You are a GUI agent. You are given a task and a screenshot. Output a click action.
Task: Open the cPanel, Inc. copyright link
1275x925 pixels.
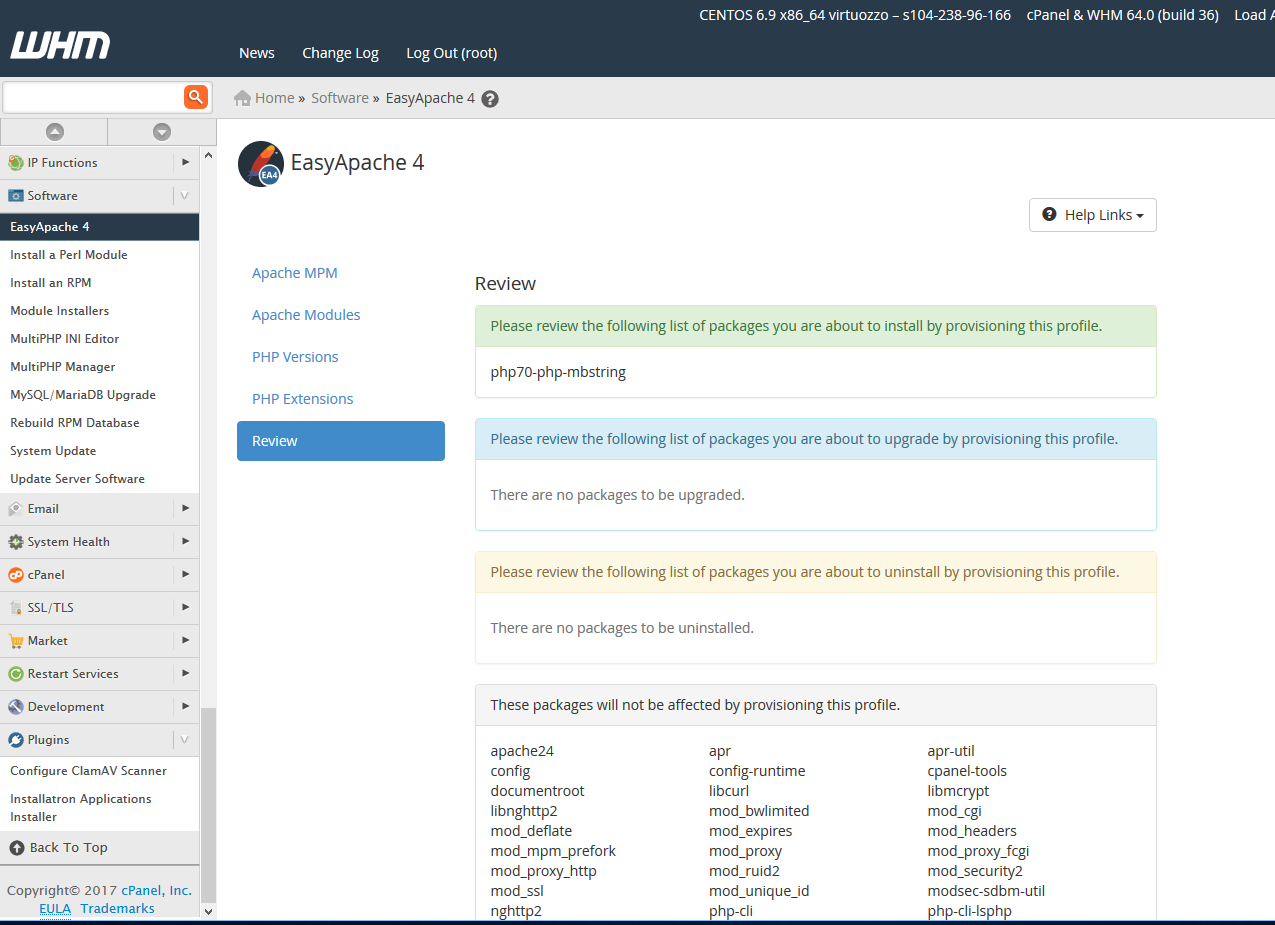156,891
